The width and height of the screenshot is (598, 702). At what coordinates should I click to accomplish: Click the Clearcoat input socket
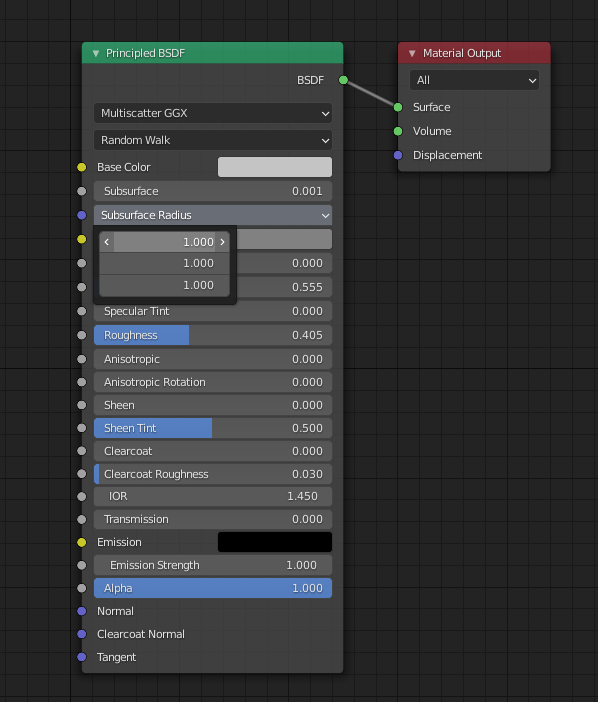click(x=81, y=451)
